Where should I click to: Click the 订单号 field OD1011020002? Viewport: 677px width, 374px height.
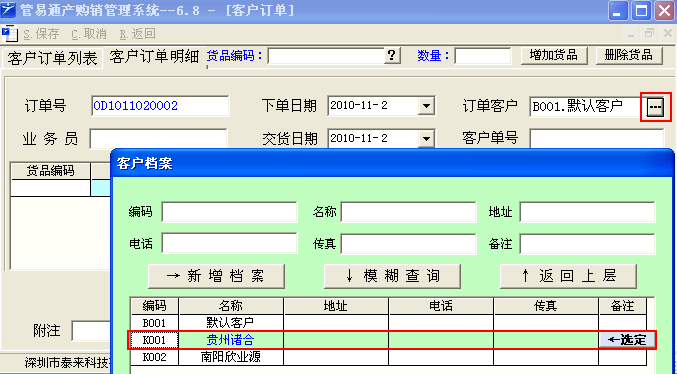point(160,106)
